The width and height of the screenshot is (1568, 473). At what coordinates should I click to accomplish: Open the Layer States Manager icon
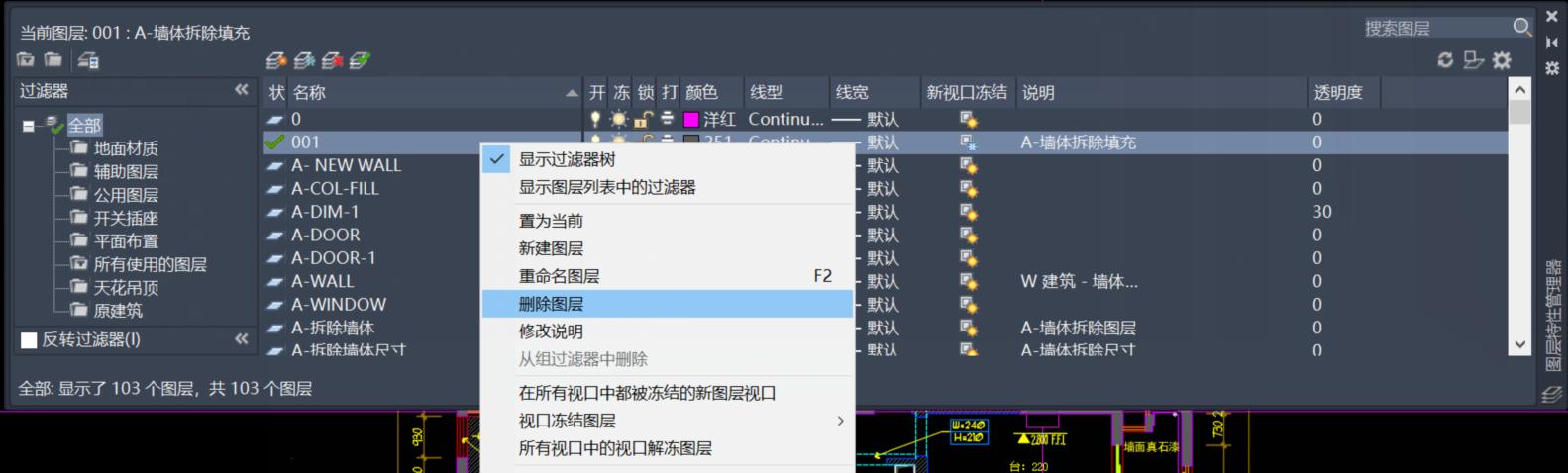(88, 60)
